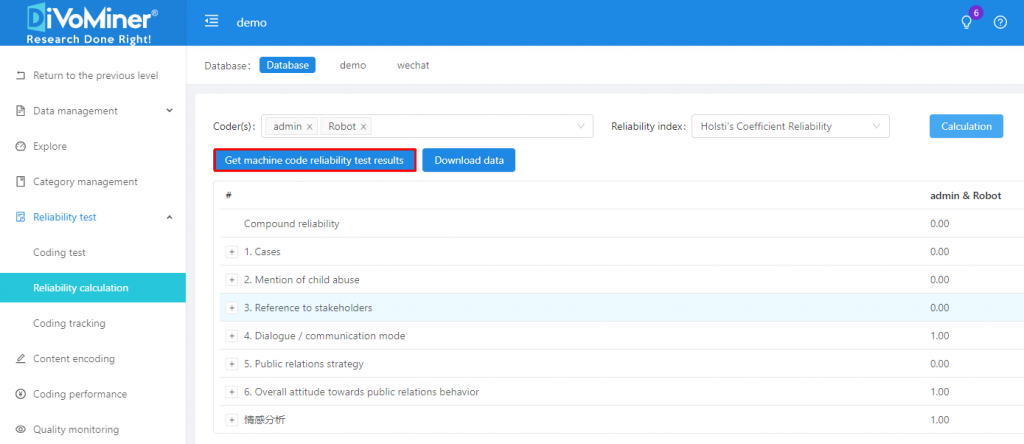The height and width of the screenshot is (444, 1024).
Task: Click the sidebar collapse hamburger icon
Action: tap(211, 22)
